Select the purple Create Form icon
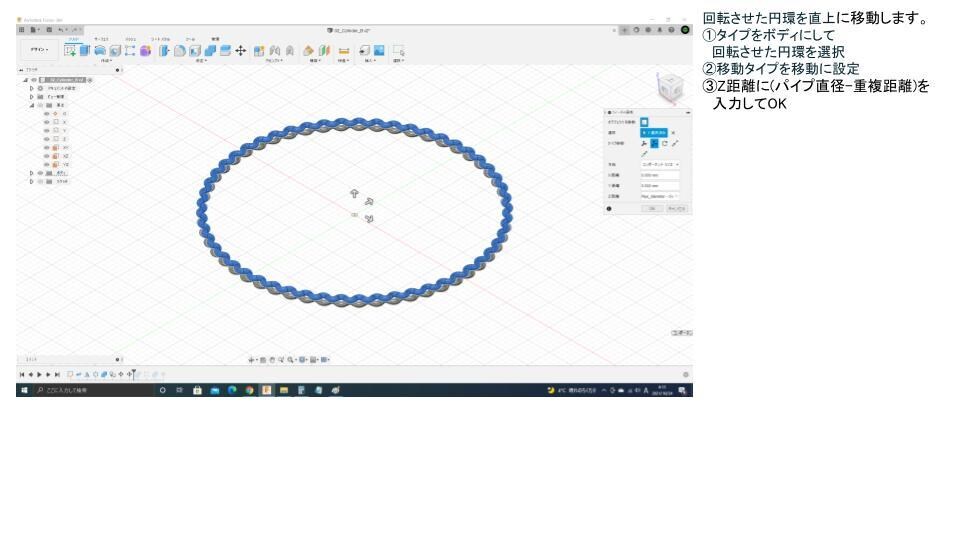This screenshot has width=960, height=540. tap(145, 51)
